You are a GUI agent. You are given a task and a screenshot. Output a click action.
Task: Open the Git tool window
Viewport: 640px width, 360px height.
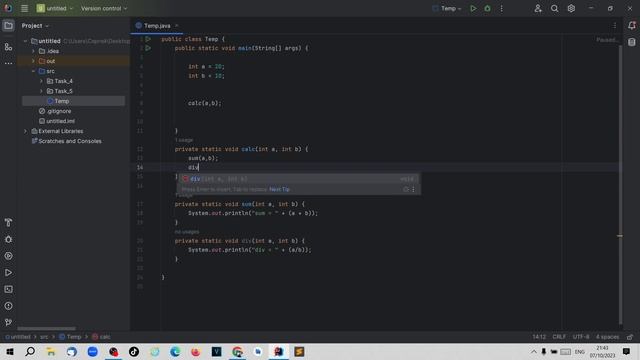[8, 322]
